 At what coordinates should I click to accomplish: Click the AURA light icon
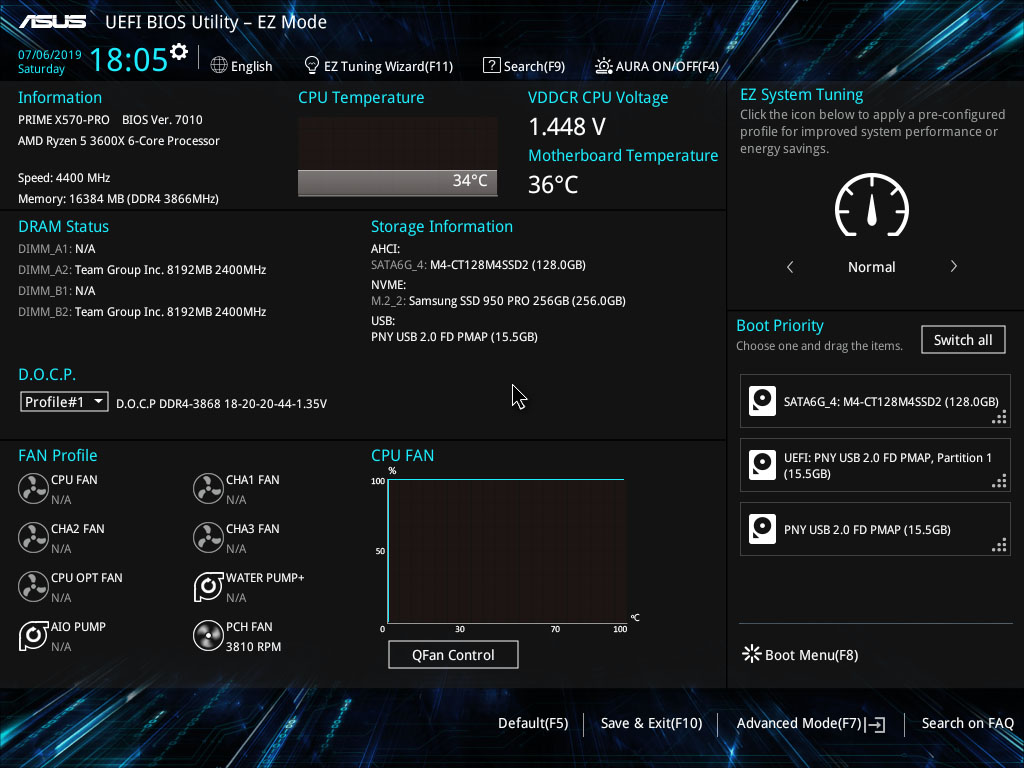[603, 66]
